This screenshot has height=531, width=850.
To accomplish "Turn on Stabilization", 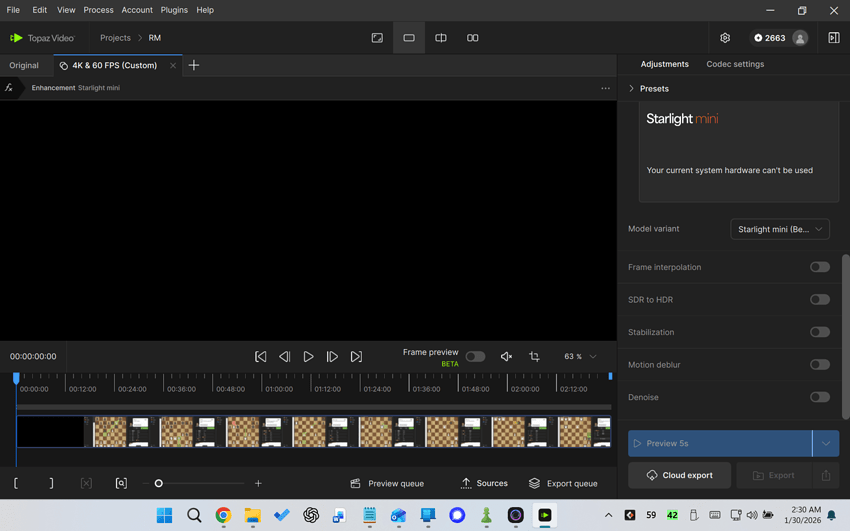I will (x=820, y=332).
